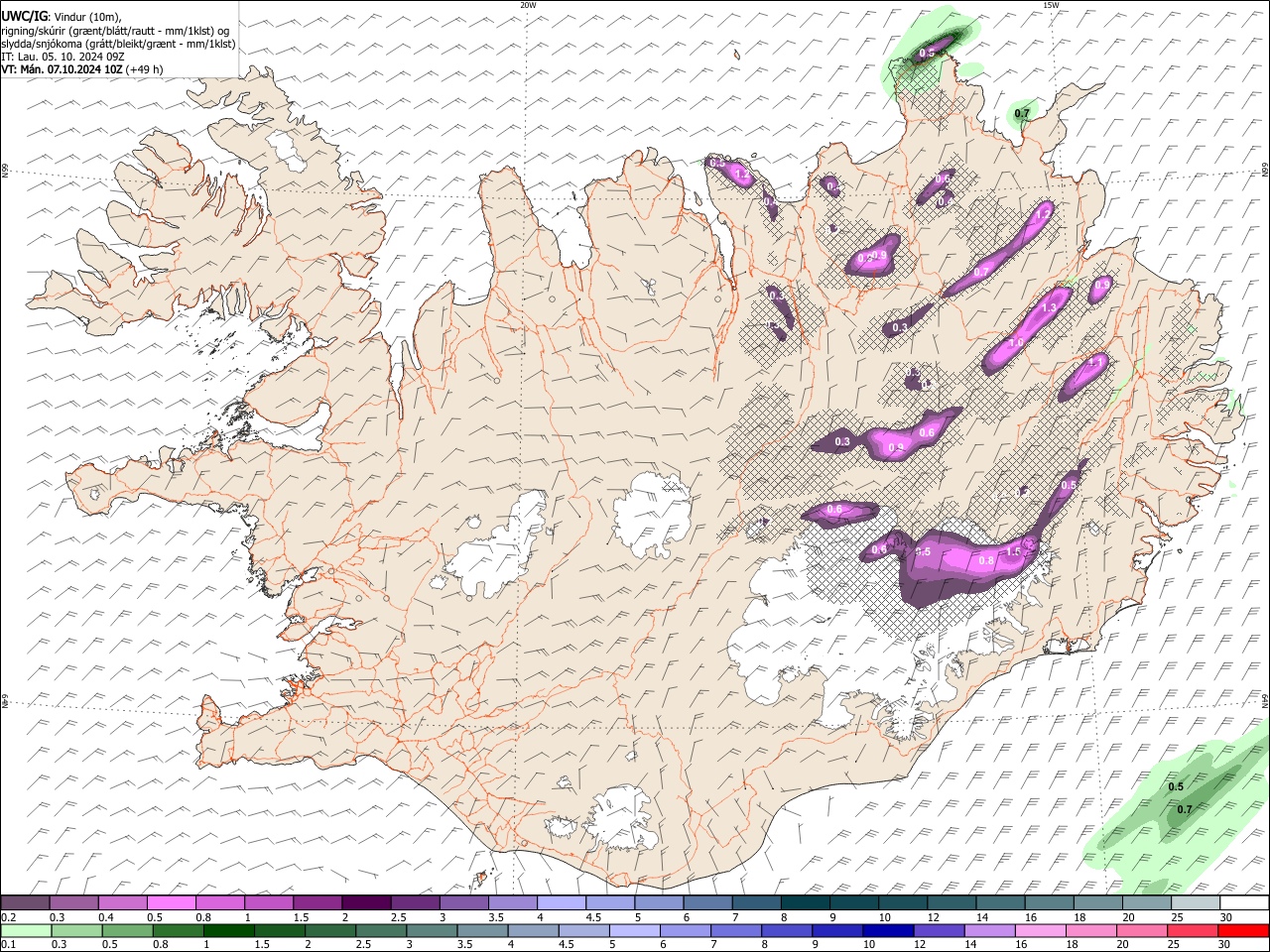Pick the dark teal 8 mm snow swatch
This screenshot has height=952, width=1270.
pos(804,903)
